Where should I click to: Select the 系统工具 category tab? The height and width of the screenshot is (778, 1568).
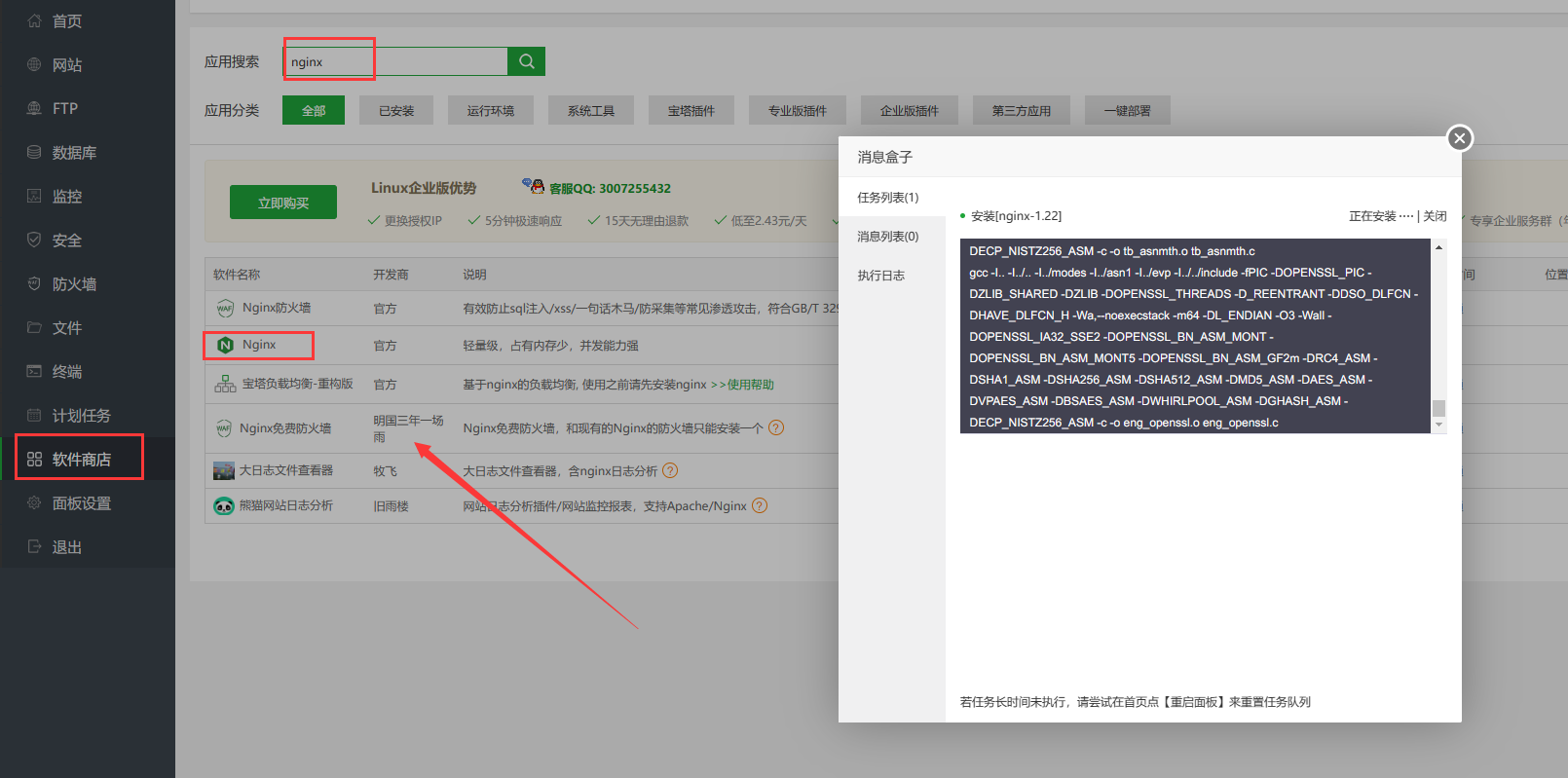point(591,110)
